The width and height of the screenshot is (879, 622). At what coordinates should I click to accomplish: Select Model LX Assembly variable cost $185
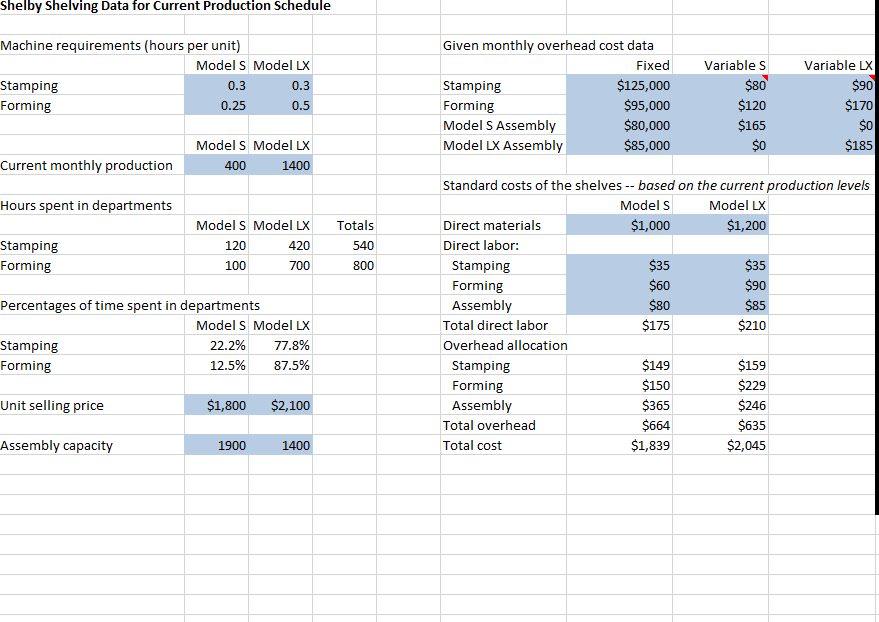tap(821, 146)
